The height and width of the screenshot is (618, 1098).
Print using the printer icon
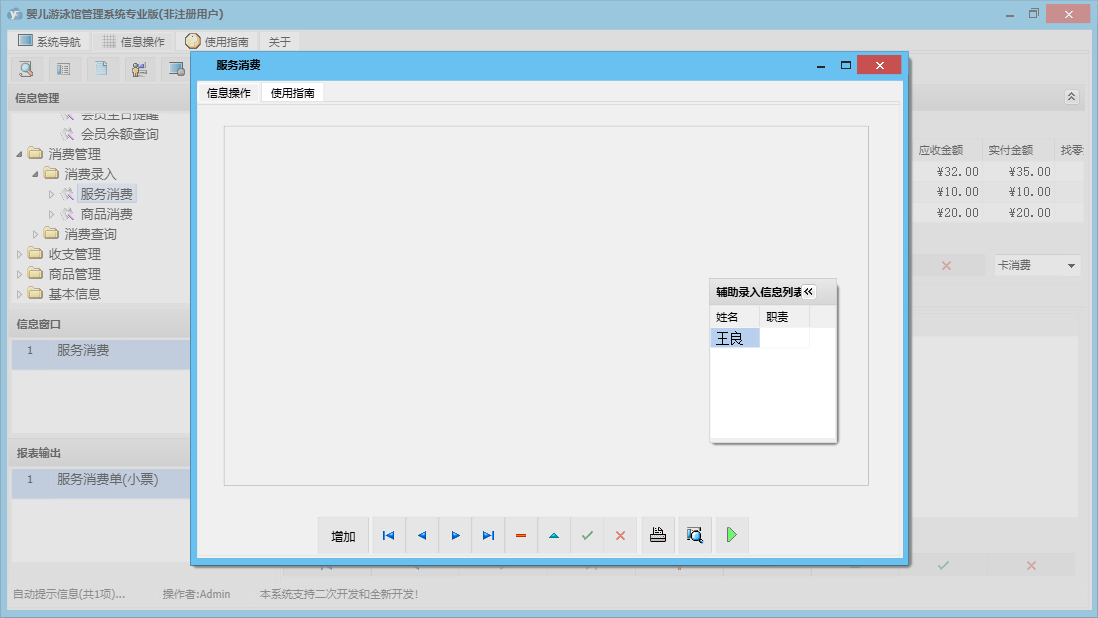(657, 535)
